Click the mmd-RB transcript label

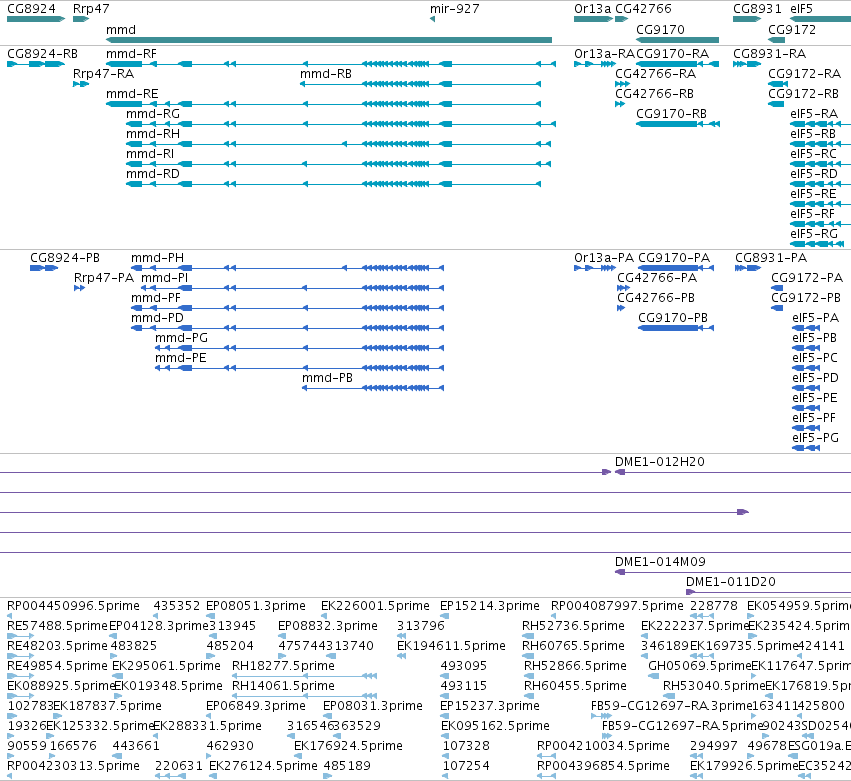(x=326, y=73)
